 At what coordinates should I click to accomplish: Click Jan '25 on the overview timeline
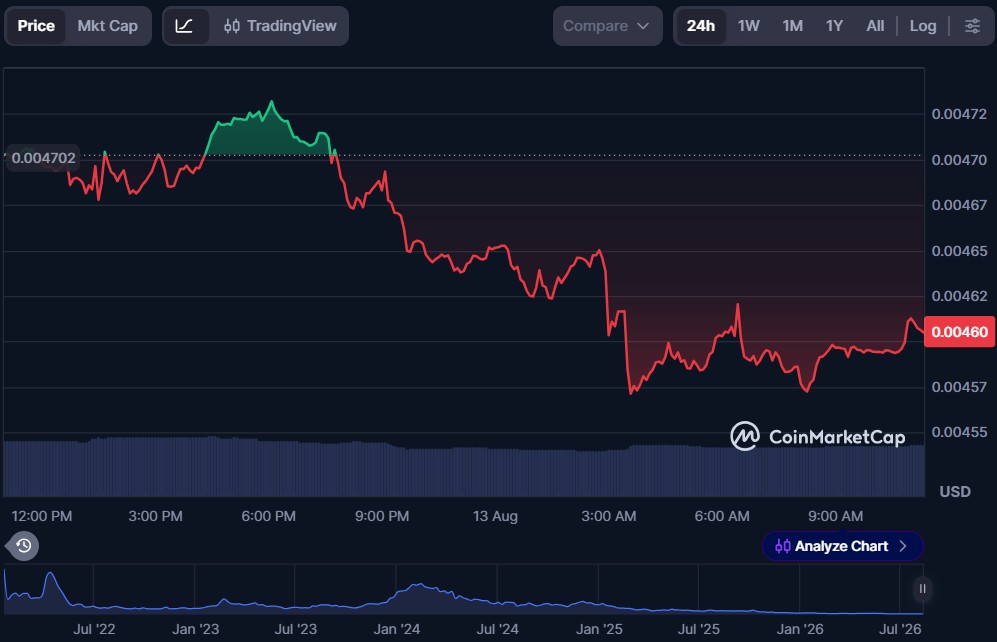coord(598,629)
